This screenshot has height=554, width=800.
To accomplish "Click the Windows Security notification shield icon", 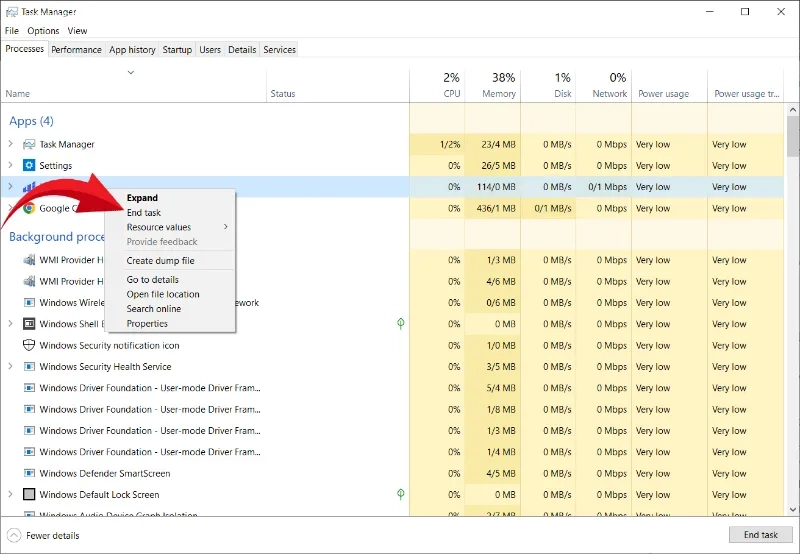I will pos(29,345).
